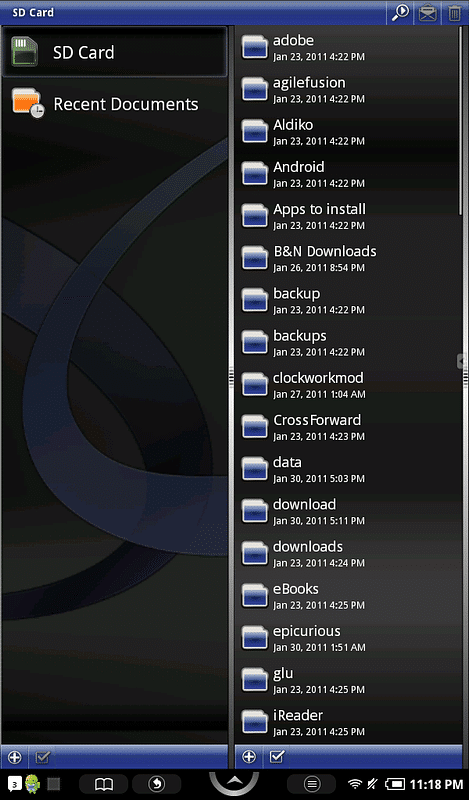Click the 'B&N Downloads' folder name

325,252
